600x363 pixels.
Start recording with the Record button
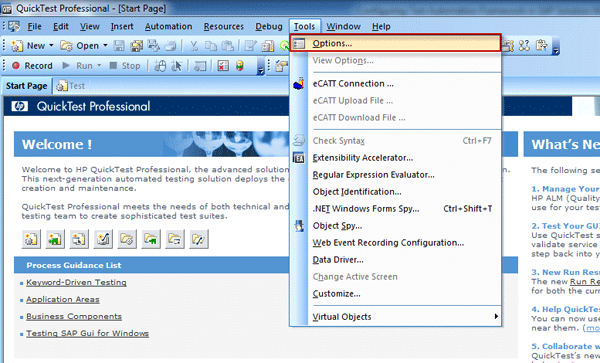tap(32, 66)
